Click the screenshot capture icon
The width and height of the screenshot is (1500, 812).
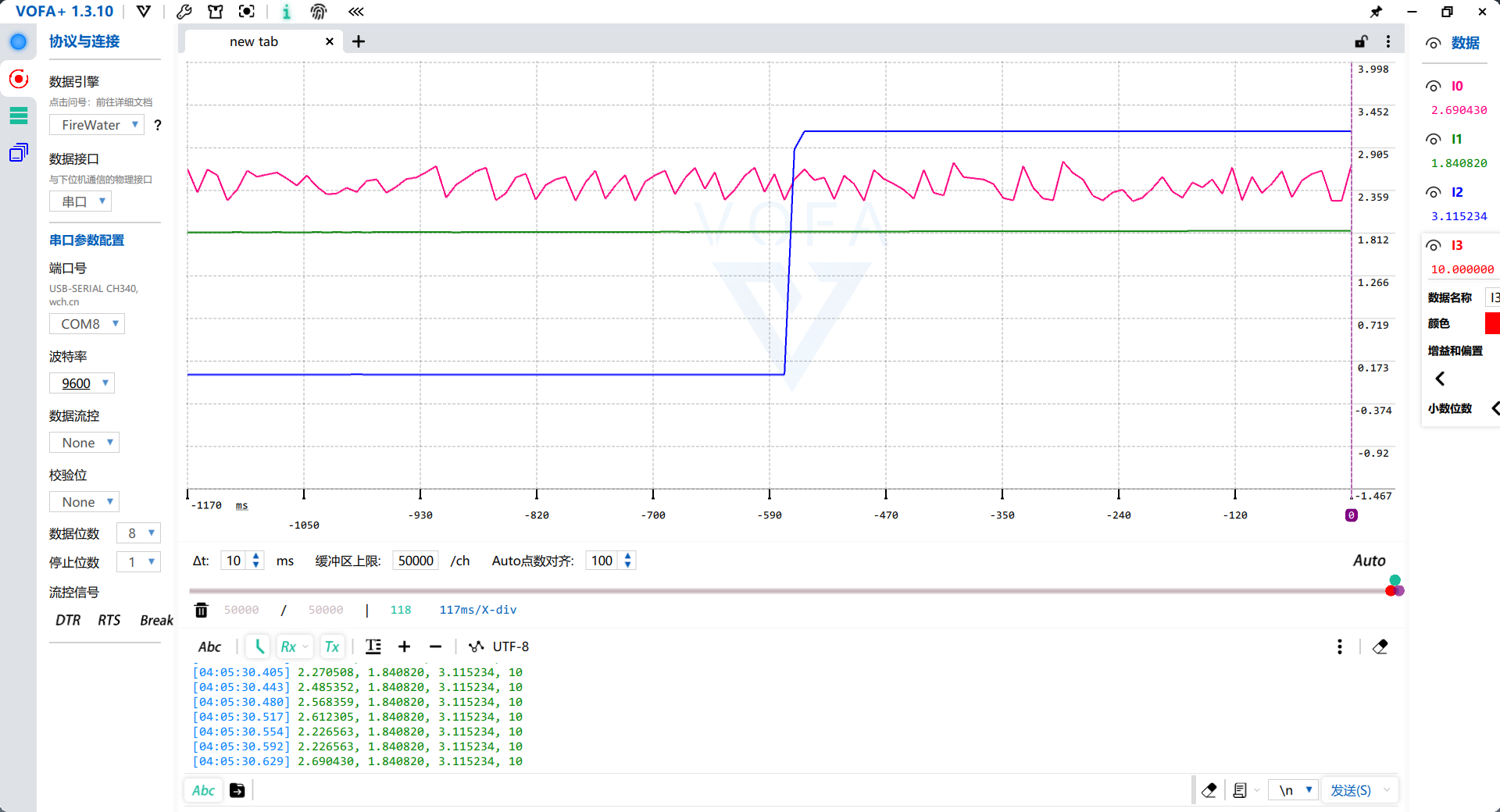tap(247, 11)
